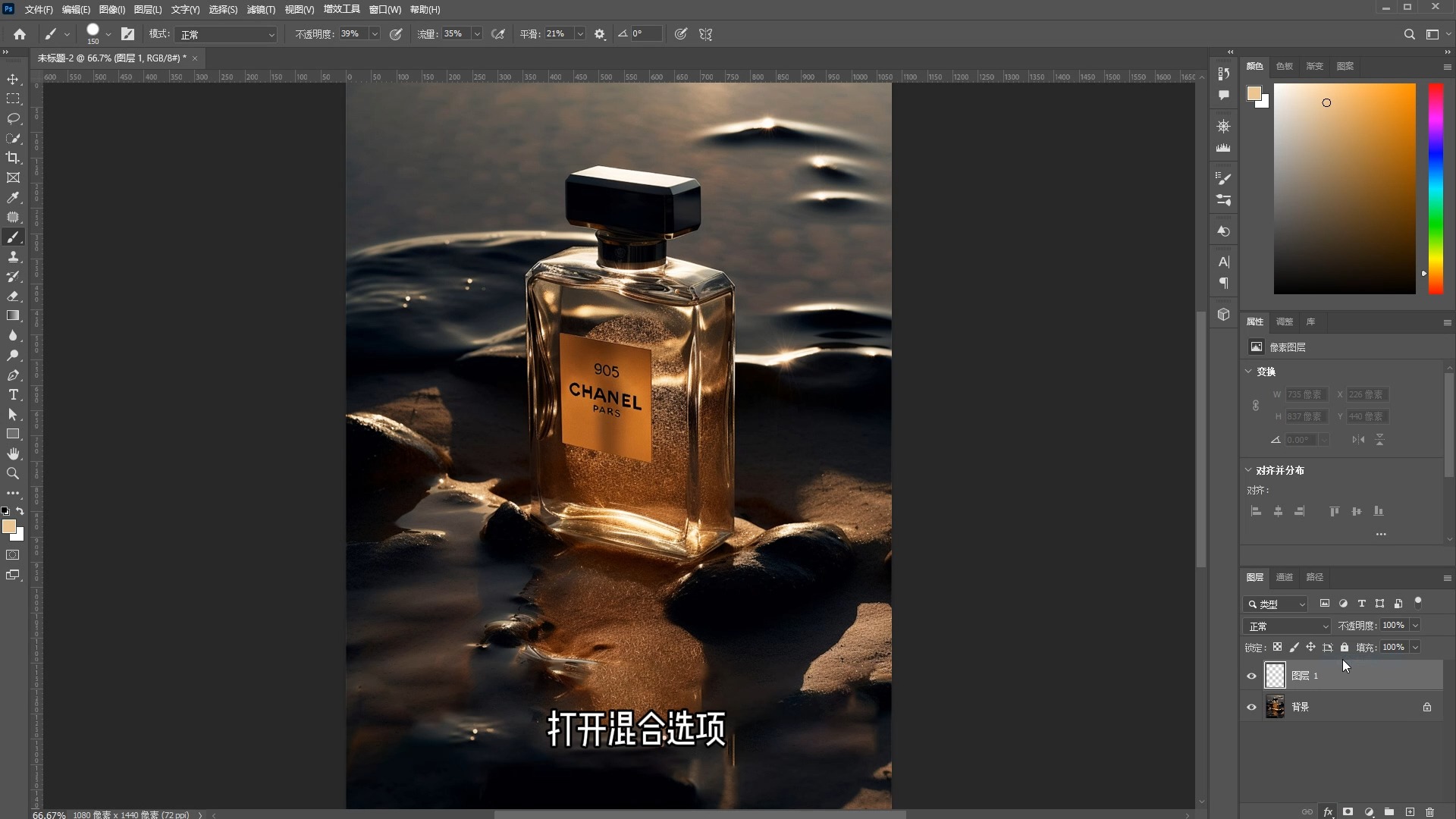Select the Move tool
1456x819 pixels.
13,80
